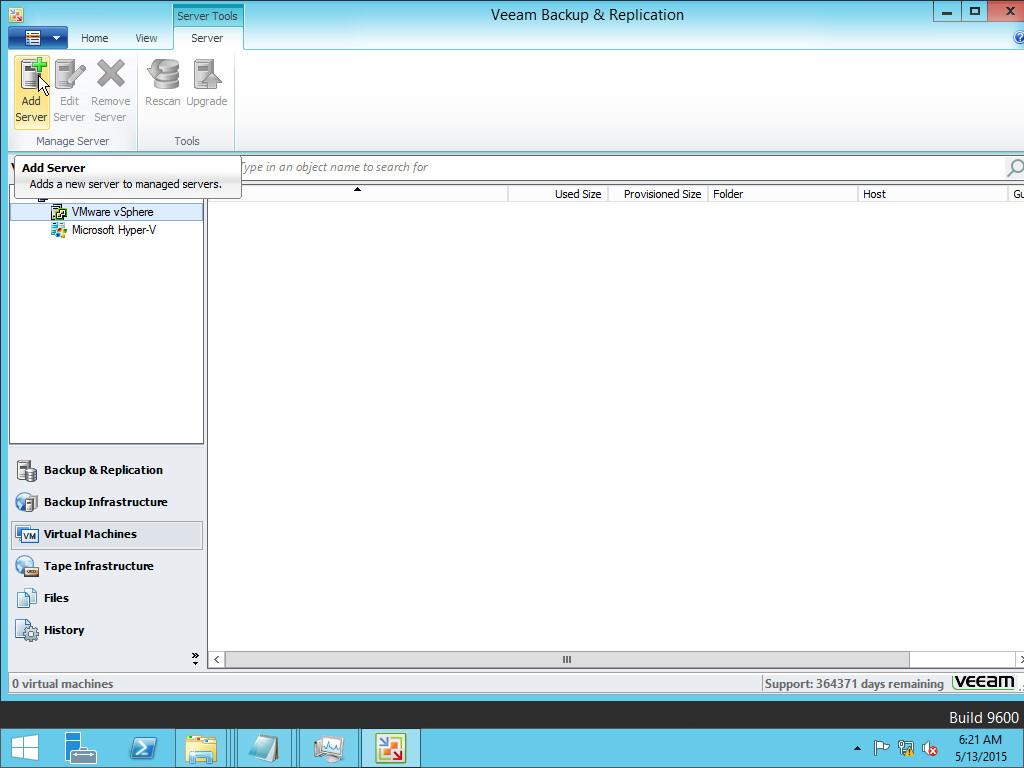The image size is (1024, 768).
Task: Click the Edit Server ribbon icon
Action: (x=69, y=91)
